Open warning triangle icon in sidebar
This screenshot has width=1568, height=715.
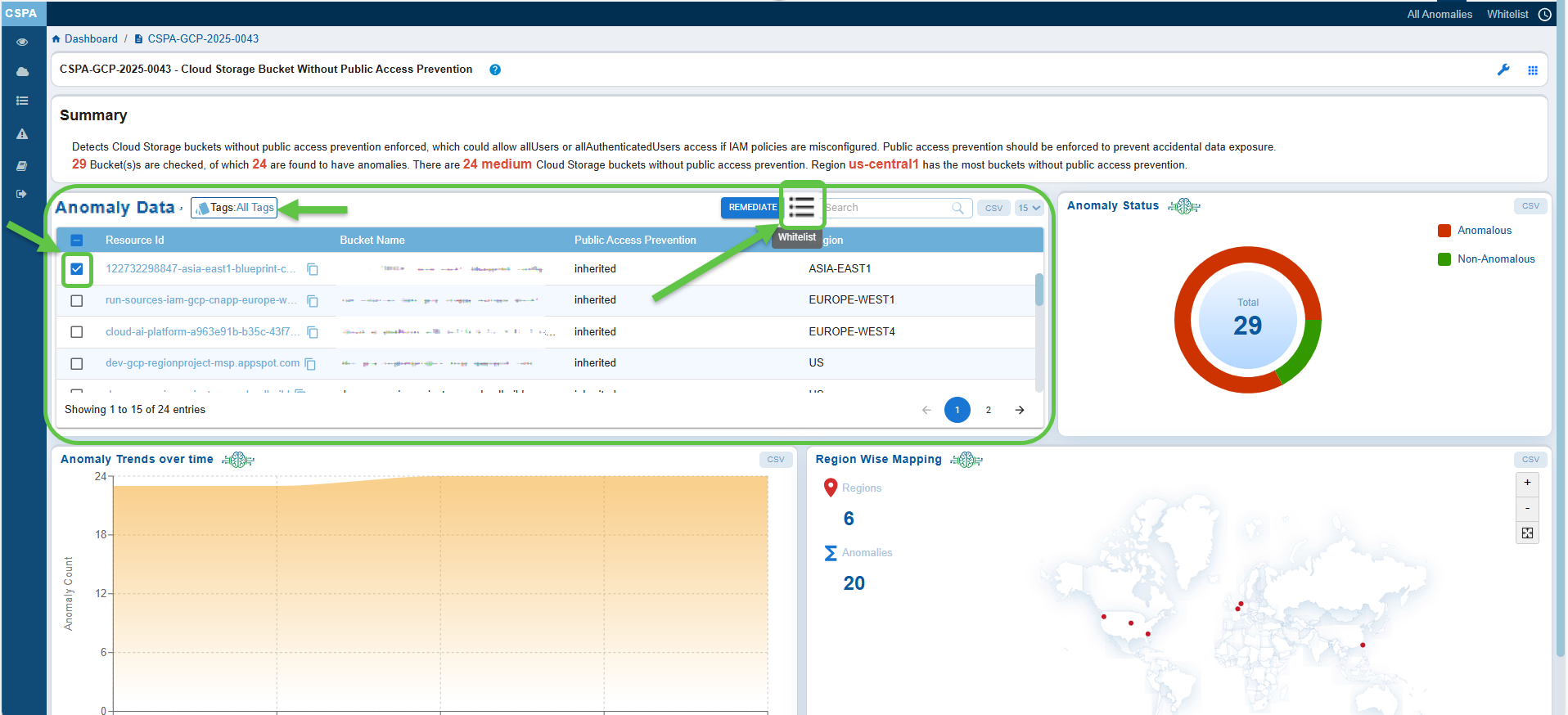[x=22, y=134]
